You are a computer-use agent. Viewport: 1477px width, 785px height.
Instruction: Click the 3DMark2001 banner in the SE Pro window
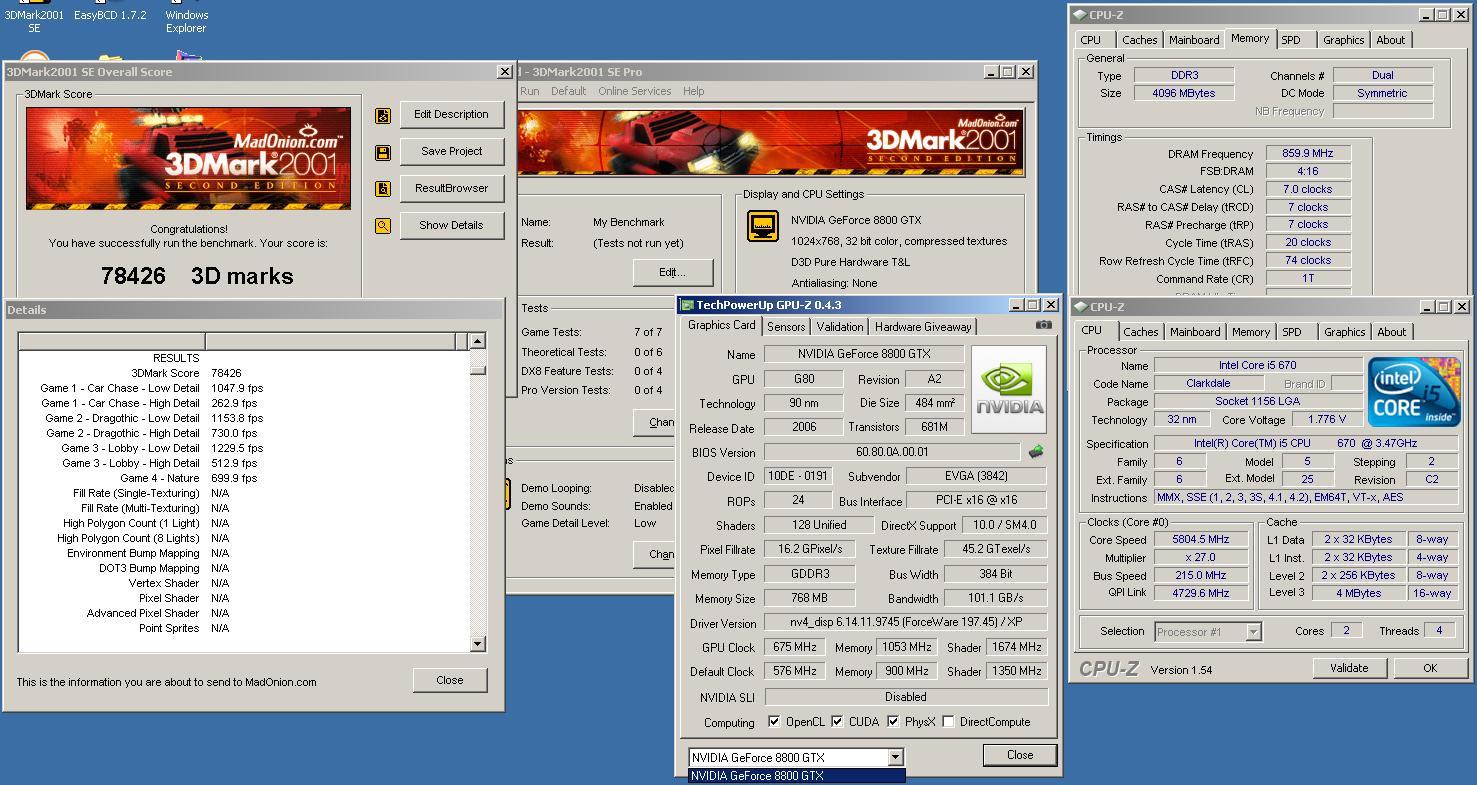(770, 142)
